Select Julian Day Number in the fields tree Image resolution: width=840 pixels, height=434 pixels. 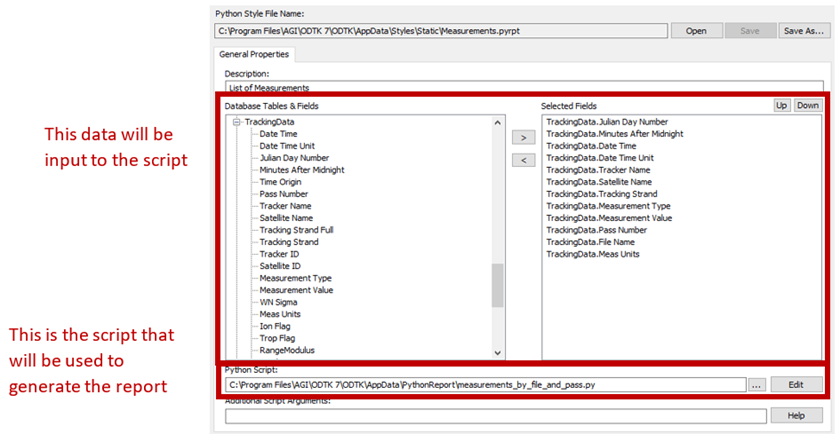click(294, 158)
